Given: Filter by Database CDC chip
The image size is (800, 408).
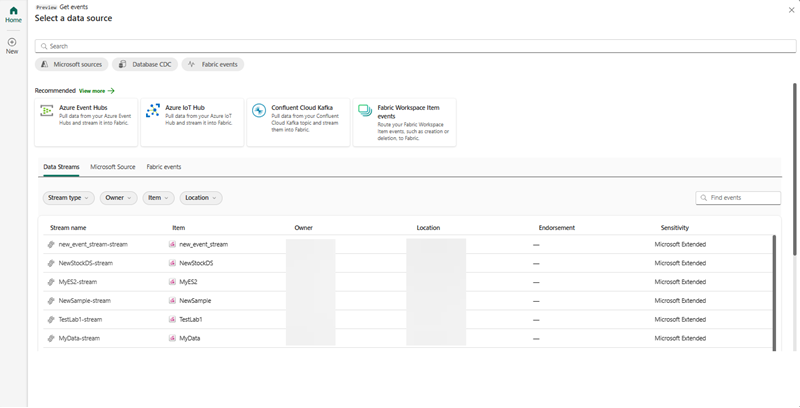Looking at the screenshot, I should [x=145, y=64].
